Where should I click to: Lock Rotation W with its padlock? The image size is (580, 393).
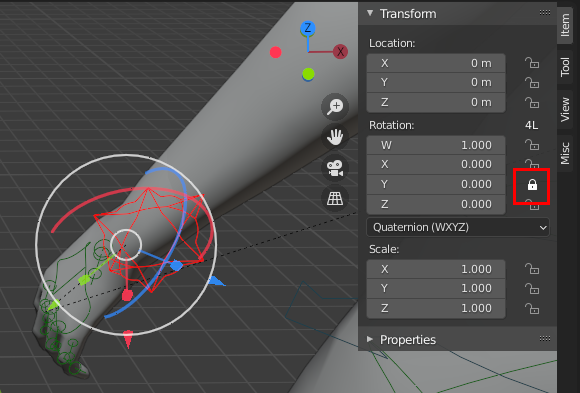click(532, 145)
